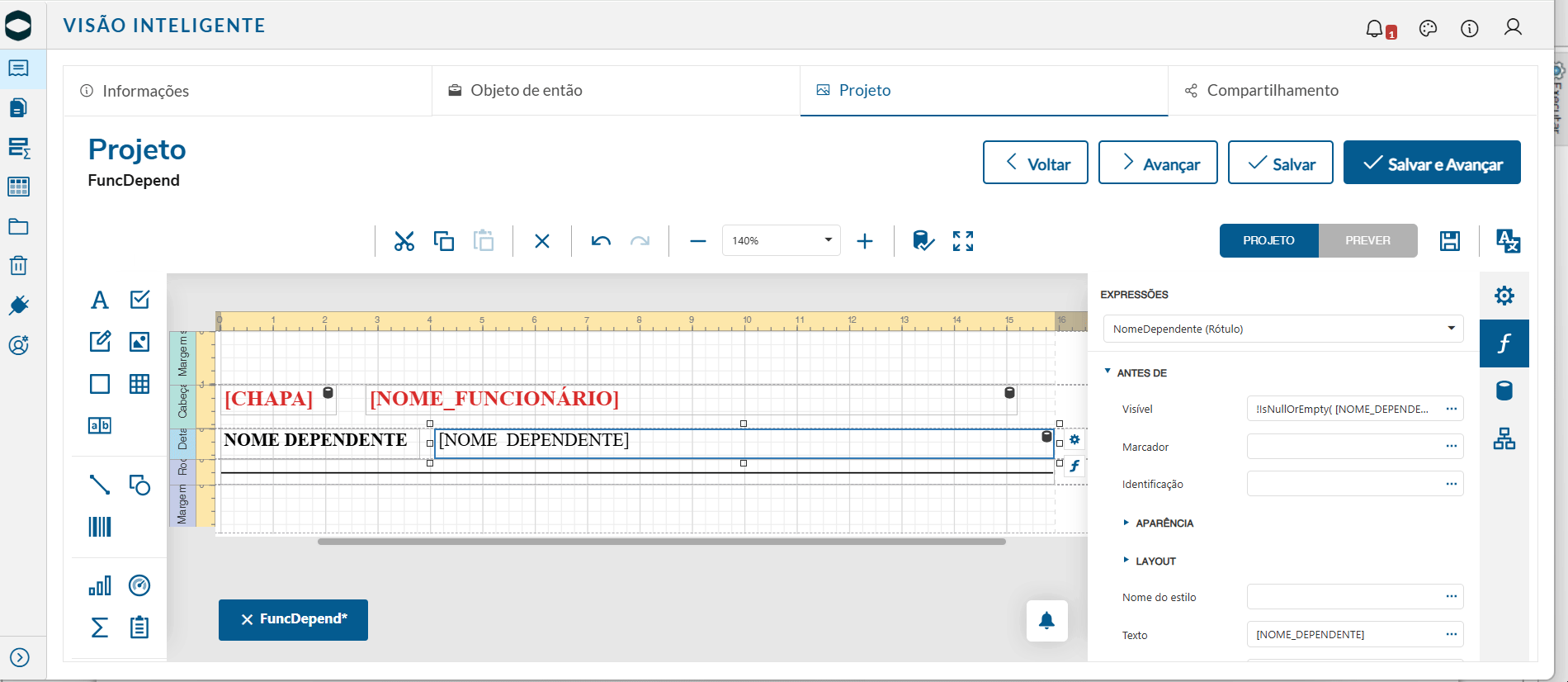
Task: Switch to the Compartilhamento tab
Action: (1353, 91)
